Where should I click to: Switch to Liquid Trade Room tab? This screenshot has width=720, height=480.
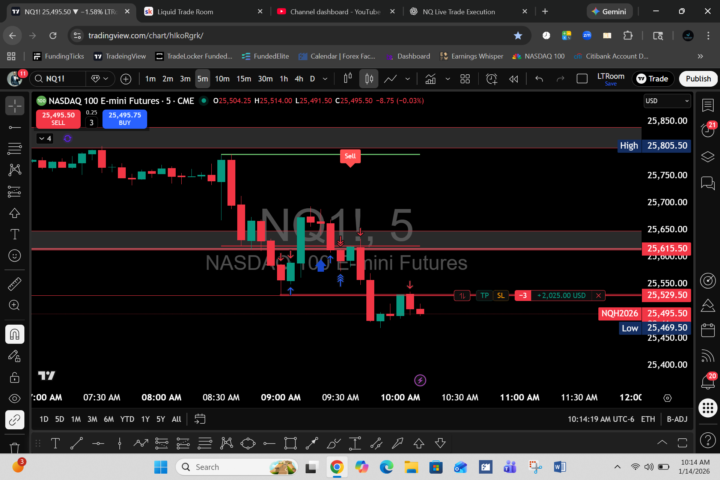point(204,11)
